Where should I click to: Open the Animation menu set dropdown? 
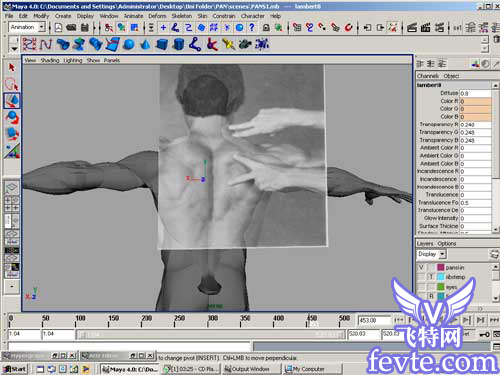(42, 27)
